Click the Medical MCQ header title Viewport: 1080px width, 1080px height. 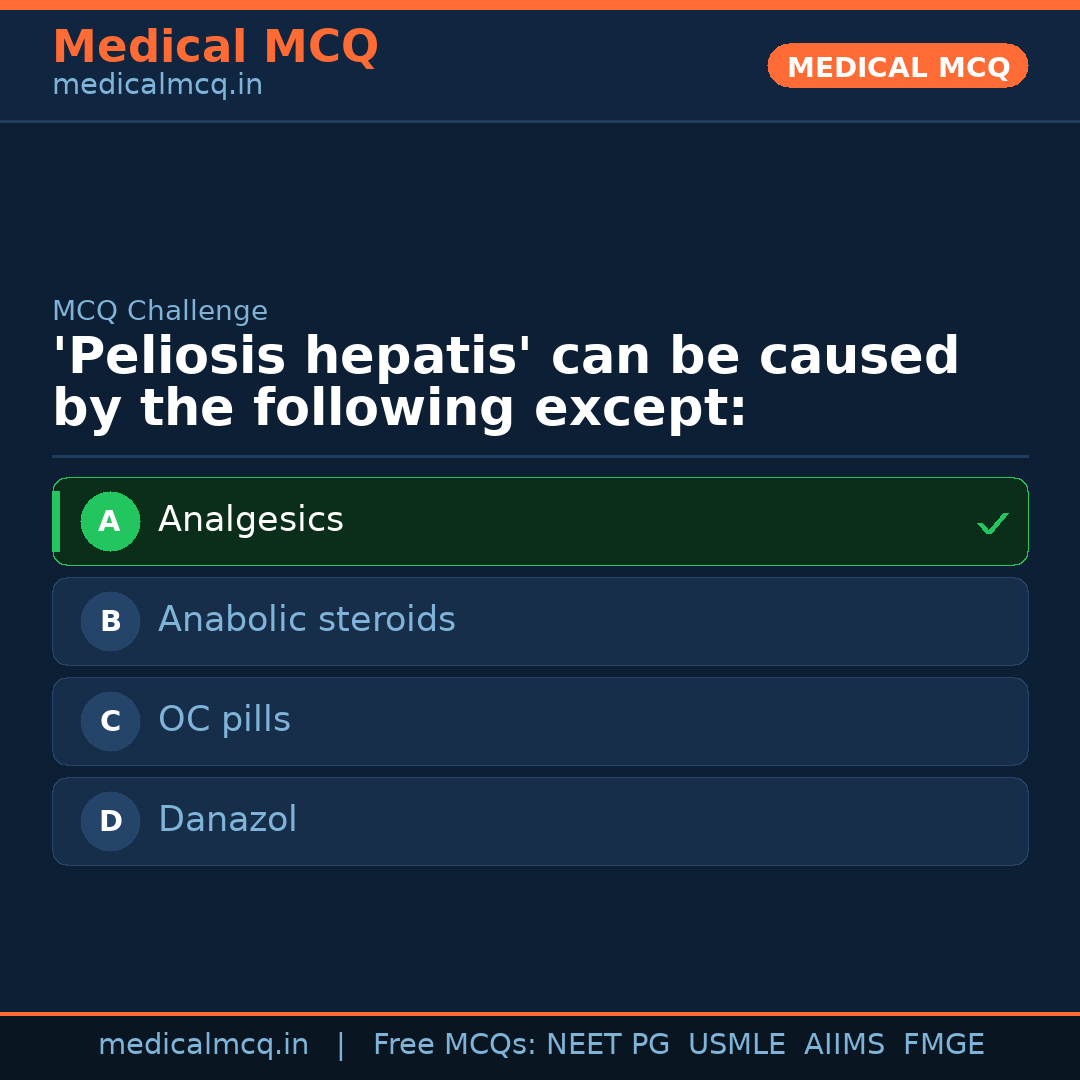pyautogui.click(x=215, y=47)
